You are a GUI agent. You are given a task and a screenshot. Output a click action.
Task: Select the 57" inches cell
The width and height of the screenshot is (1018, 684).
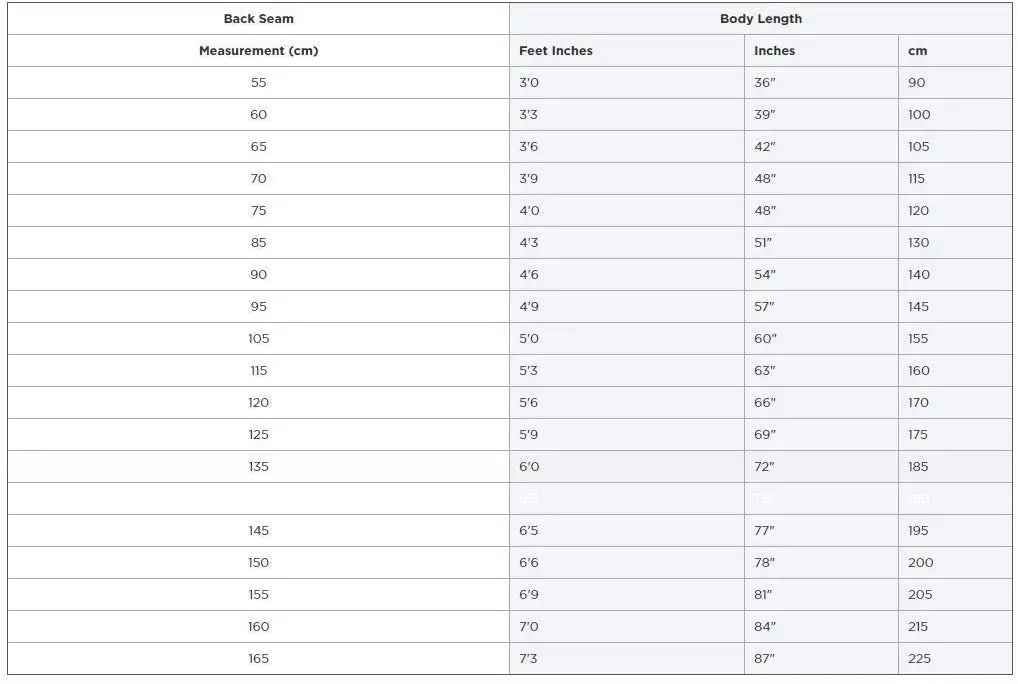765,307
